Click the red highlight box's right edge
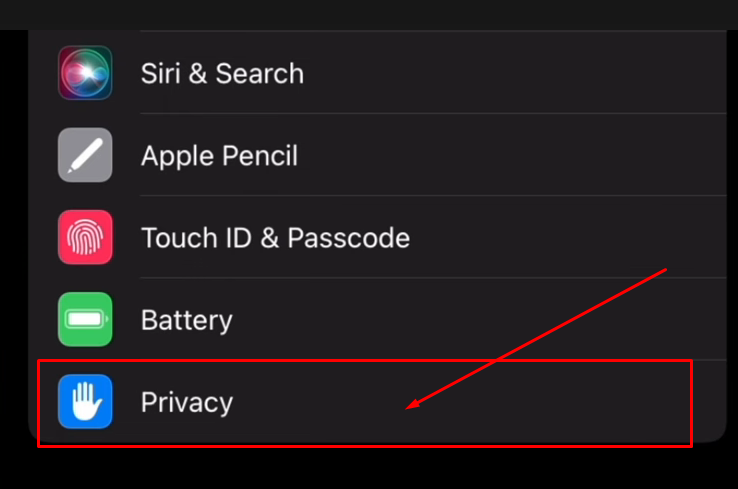The image size is (738, 489). pyautogui.click(x=691, y=403)
